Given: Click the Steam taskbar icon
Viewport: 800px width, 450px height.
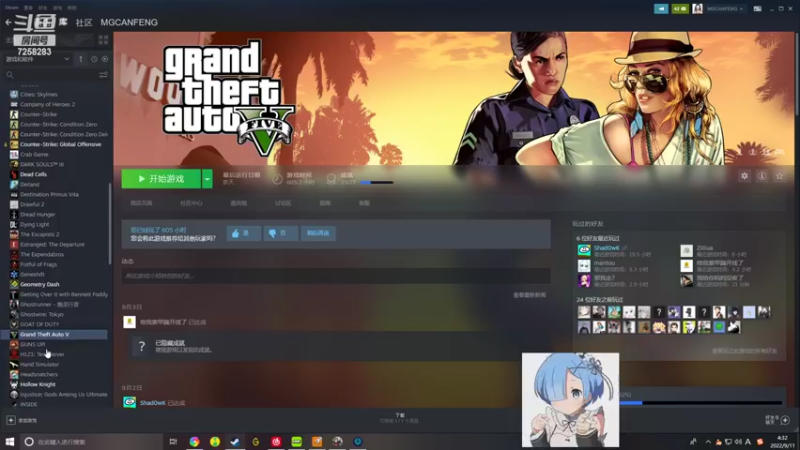Looking at the screenshot, I should click(235, 442).
